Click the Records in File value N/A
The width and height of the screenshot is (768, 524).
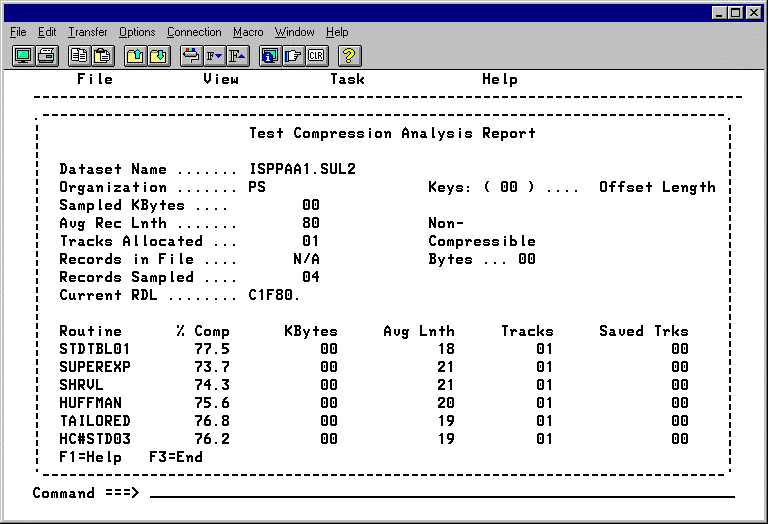point(307,259)
